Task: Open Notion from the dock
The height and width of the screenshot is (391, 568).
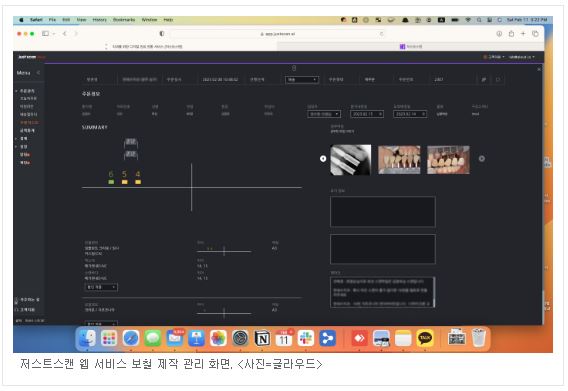Action: (262, 338)
